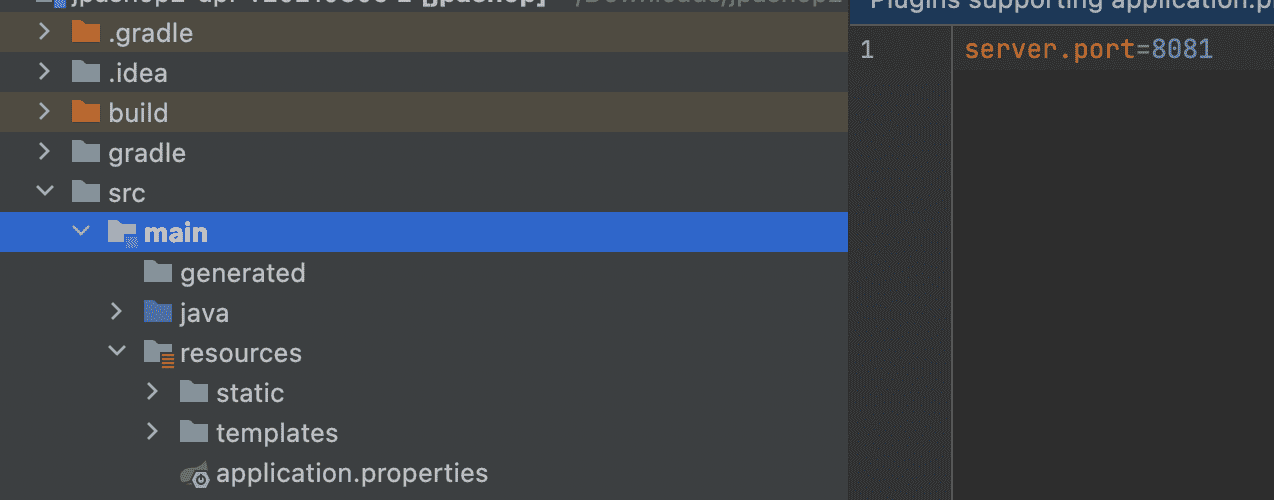Expand the .gradle folder chevron

point(44,33)
